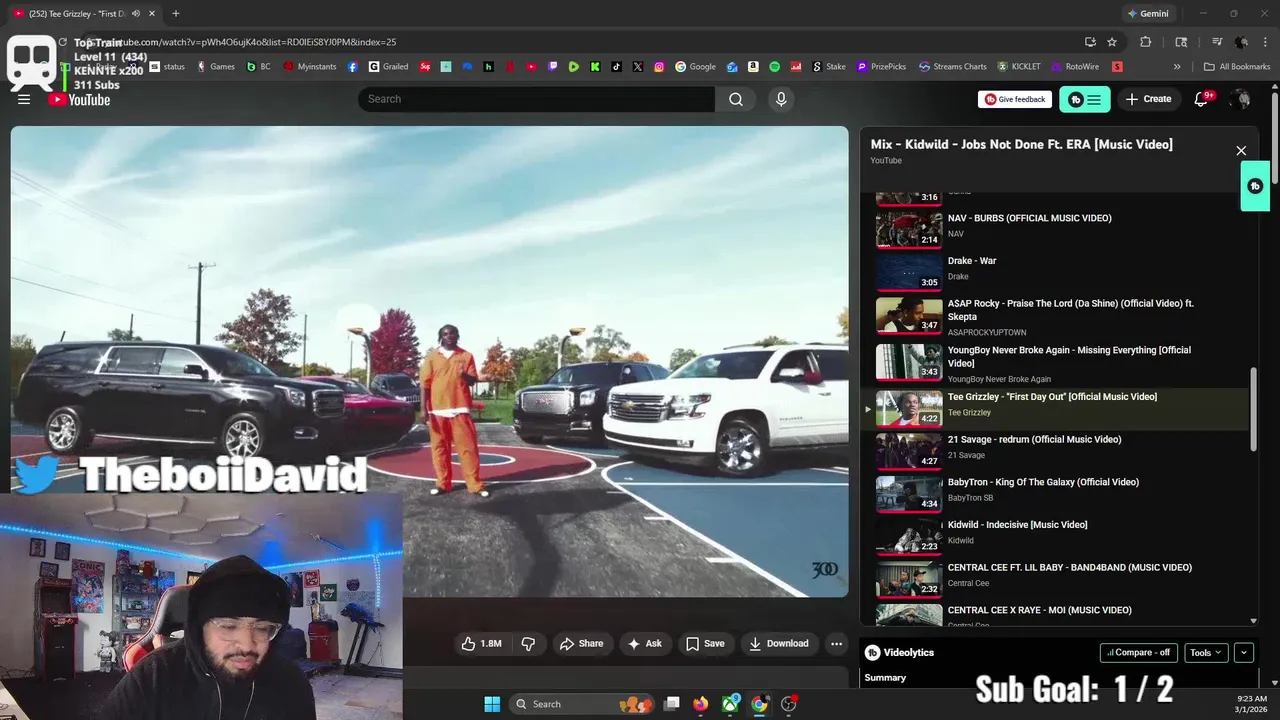This screenshot has height=720, width=1280.
Task: Open the KICKLET bookmark
Action: [1018, 67]
